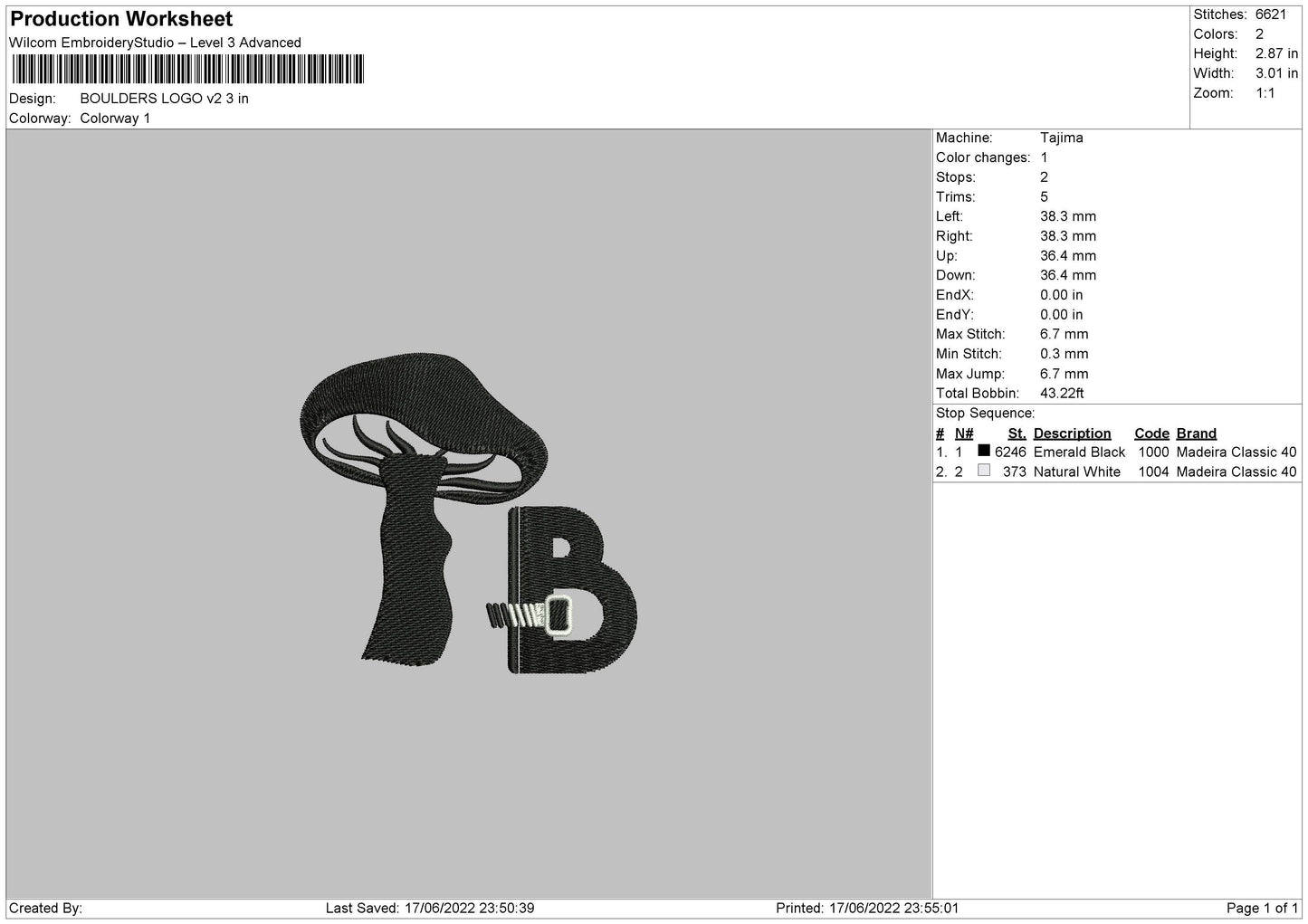
Task: Click the Right value '38.3 mm'
Action: coord(1068,236)
